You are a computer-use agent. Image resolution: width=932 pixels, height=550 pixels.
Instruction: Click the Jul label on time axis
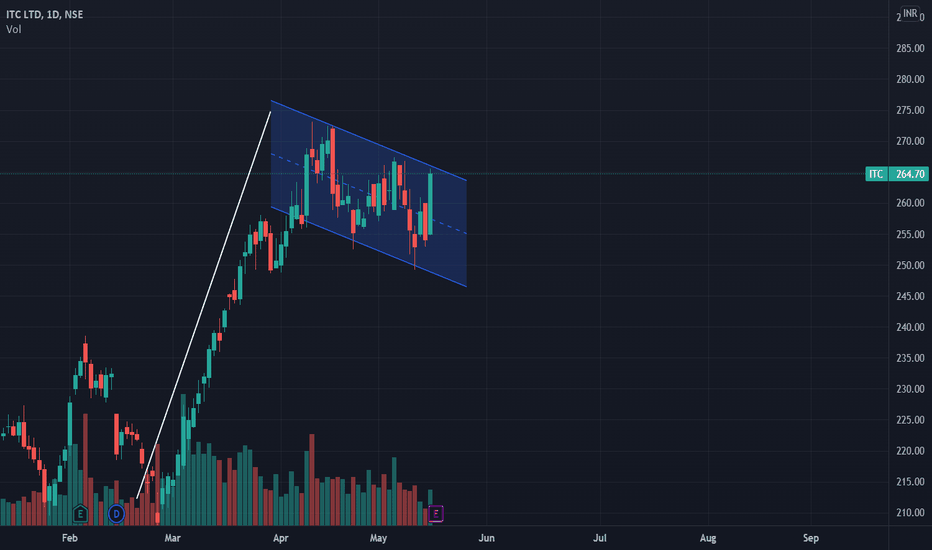(x=600, y=538)
